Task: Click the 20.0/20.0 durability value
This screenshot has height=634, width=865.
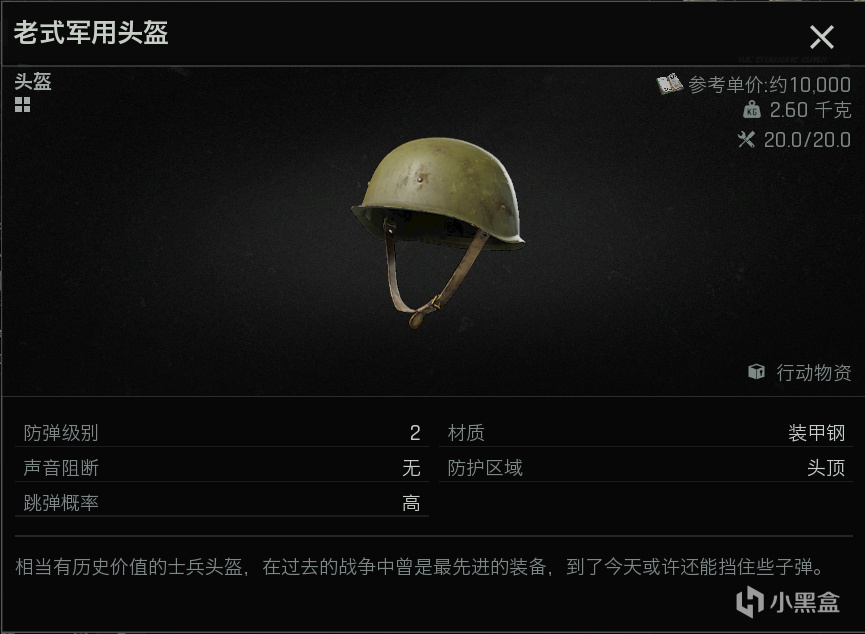Action: pyautogui.click(x=807, y=140)
